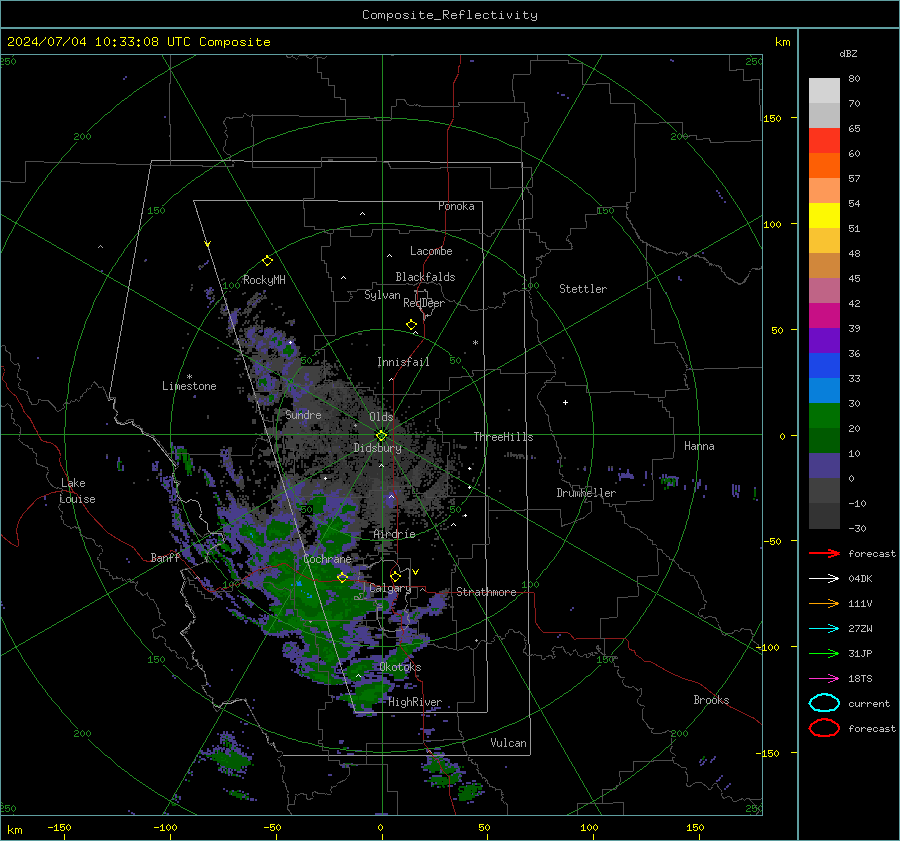Click the green 31JP arrow icon
Screen dimensions: 900x841
coord(824,653)
